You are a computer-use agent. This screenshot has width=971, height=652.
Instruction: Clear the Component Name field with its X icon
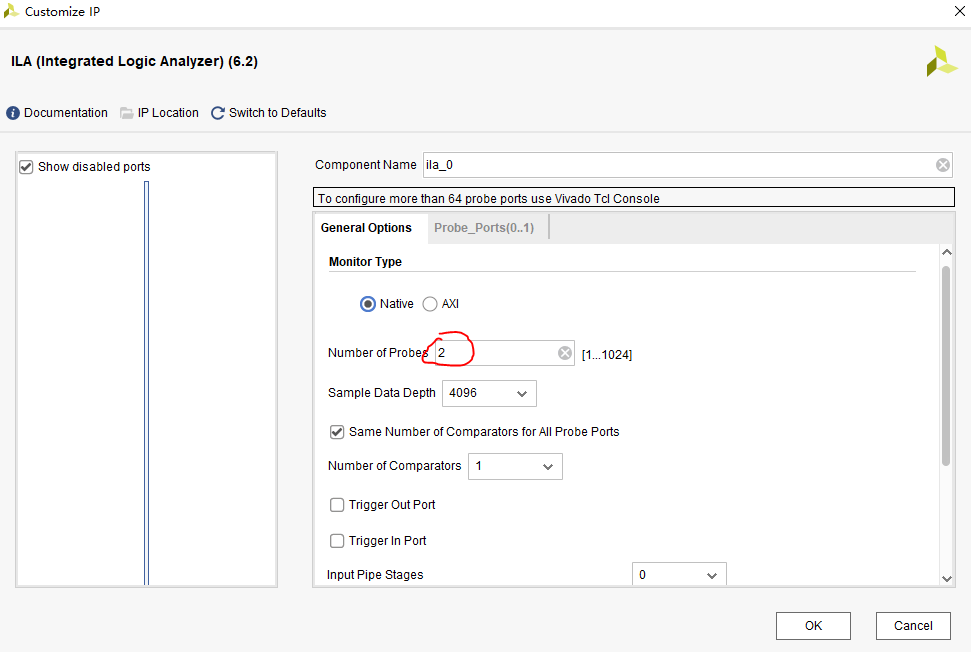click(x=943, y=165)
